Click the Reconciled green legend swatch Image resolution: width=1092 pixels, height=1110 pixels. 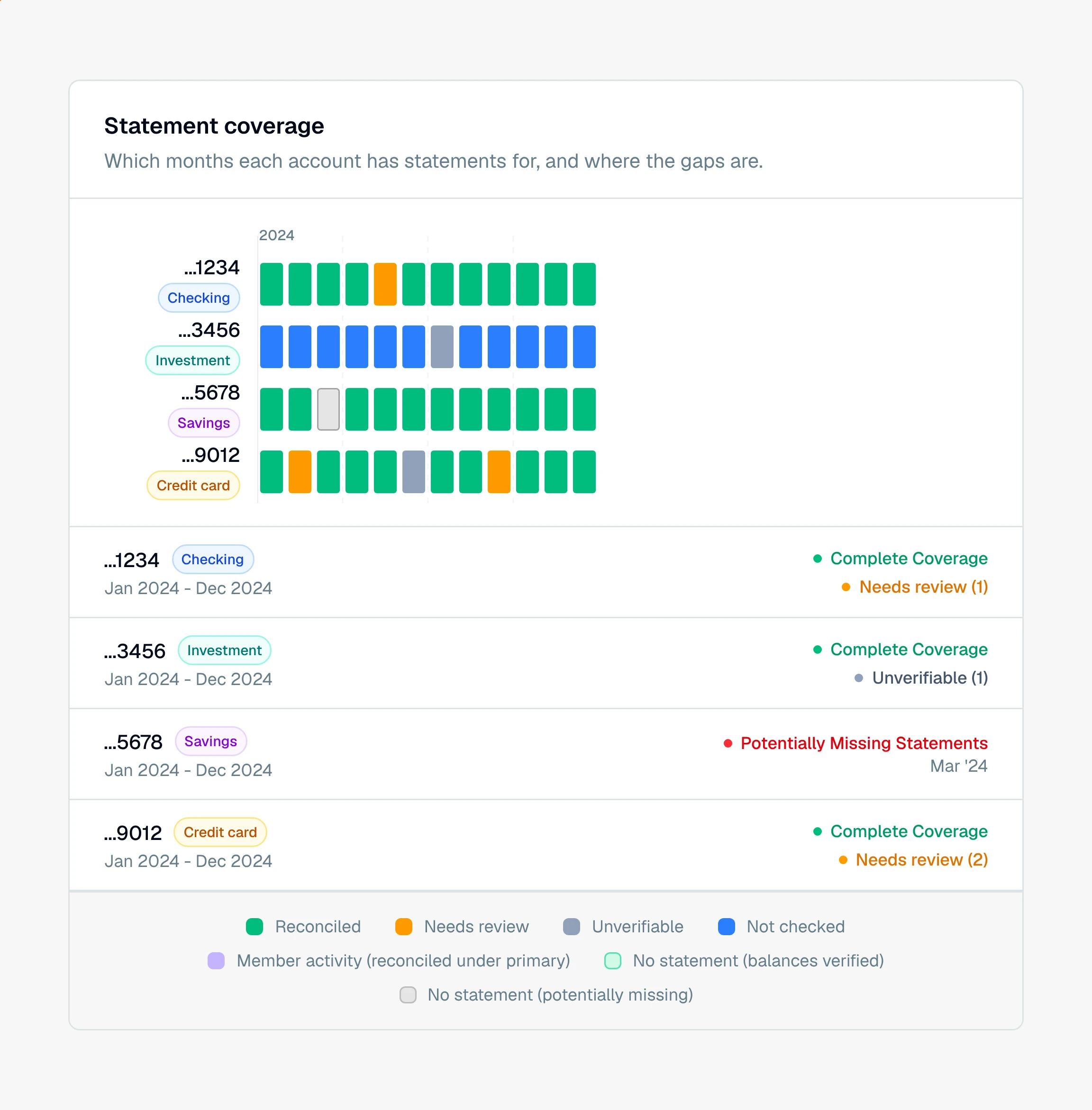pyautogui.click(x=254, y=927)
